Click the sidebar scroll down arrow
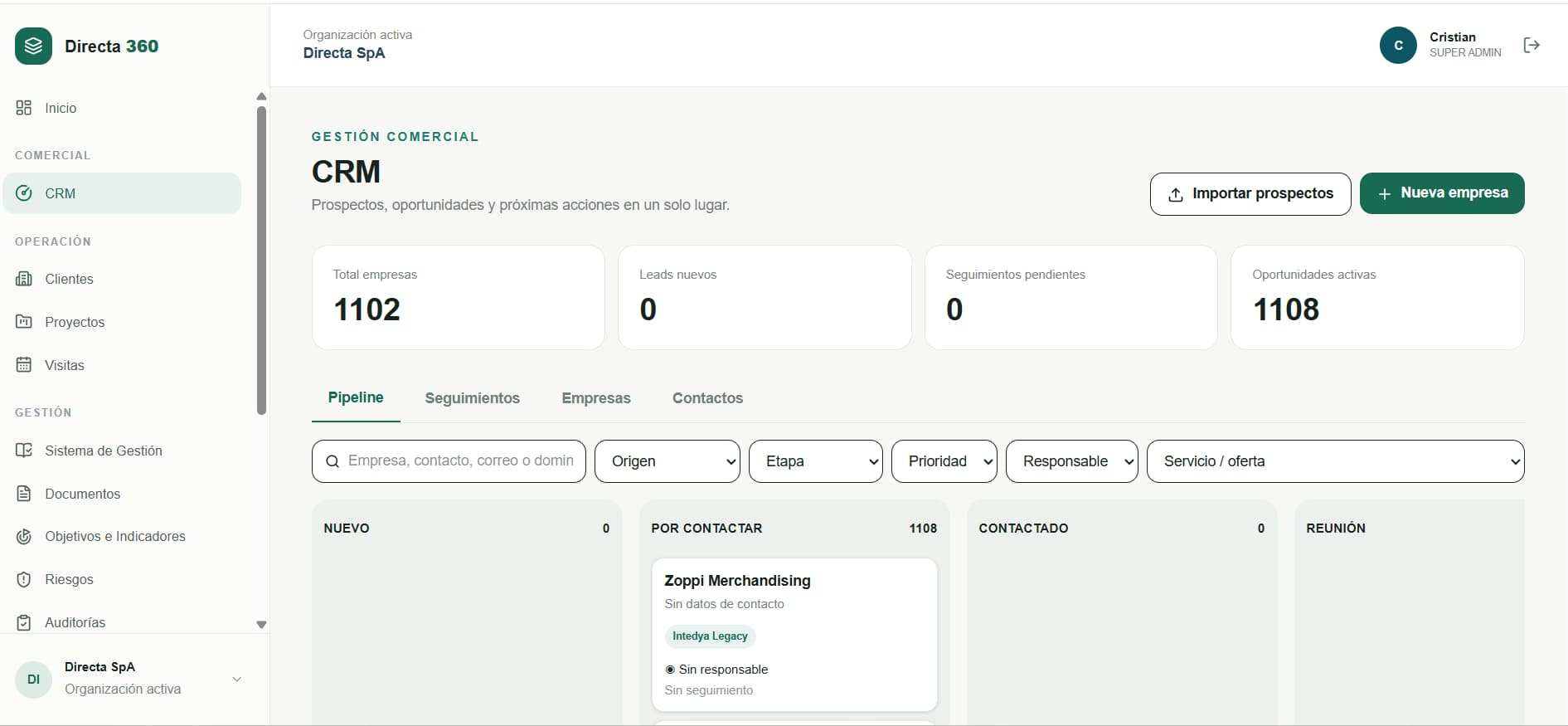This screenshot has height=726, width=1568. (x=262, y=625)
